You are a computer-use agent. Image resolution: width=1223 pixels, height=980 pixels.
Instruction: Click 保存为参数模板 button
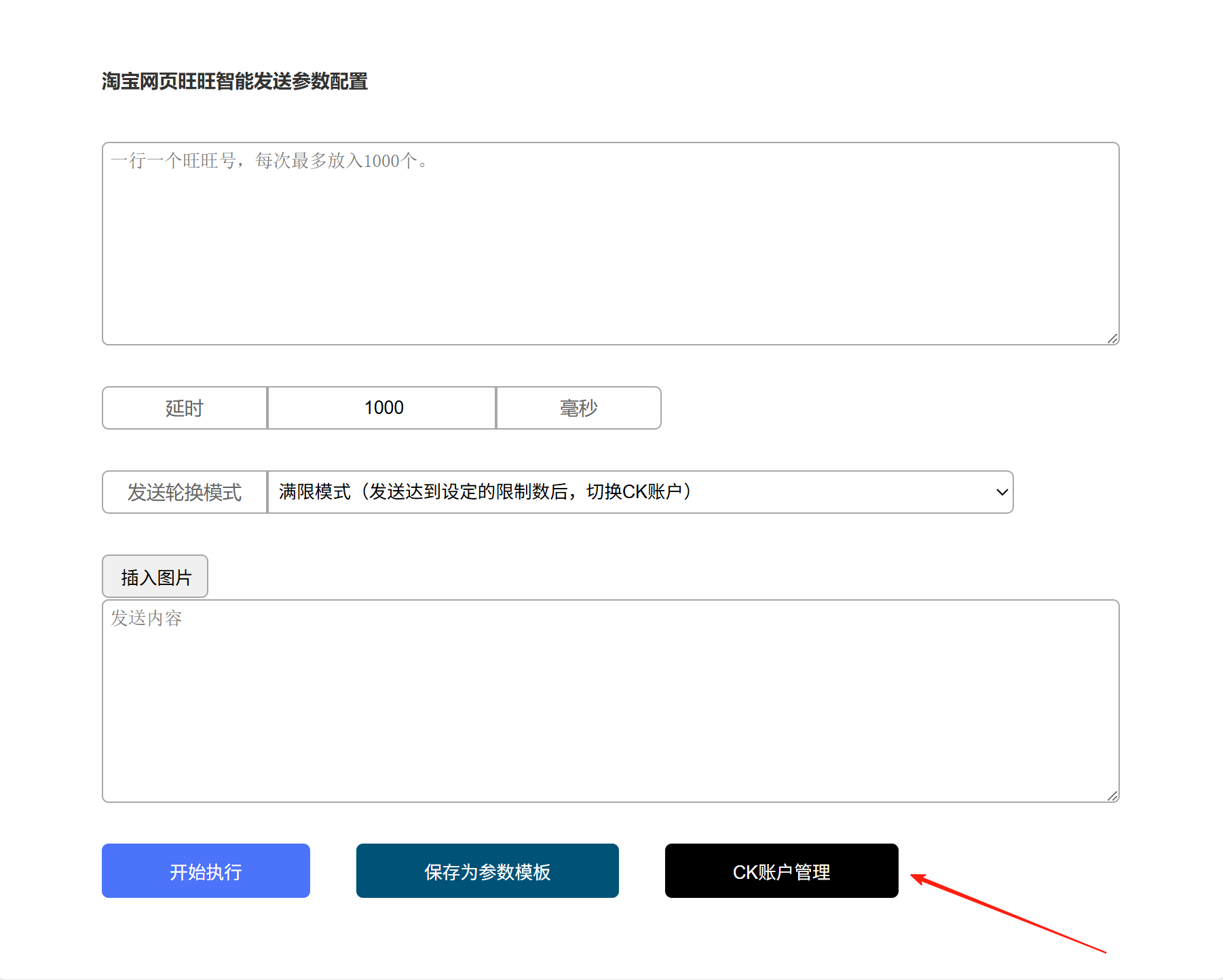(487, 871)
